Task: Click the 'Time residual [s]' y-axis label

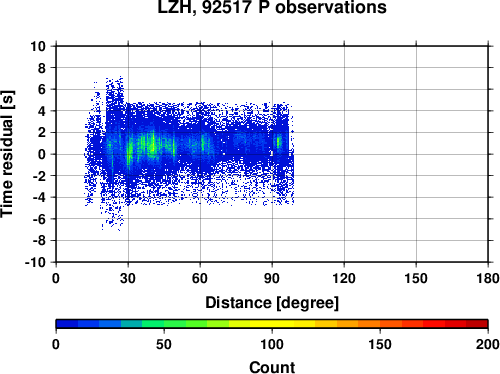Action: [x=7, y=154]
